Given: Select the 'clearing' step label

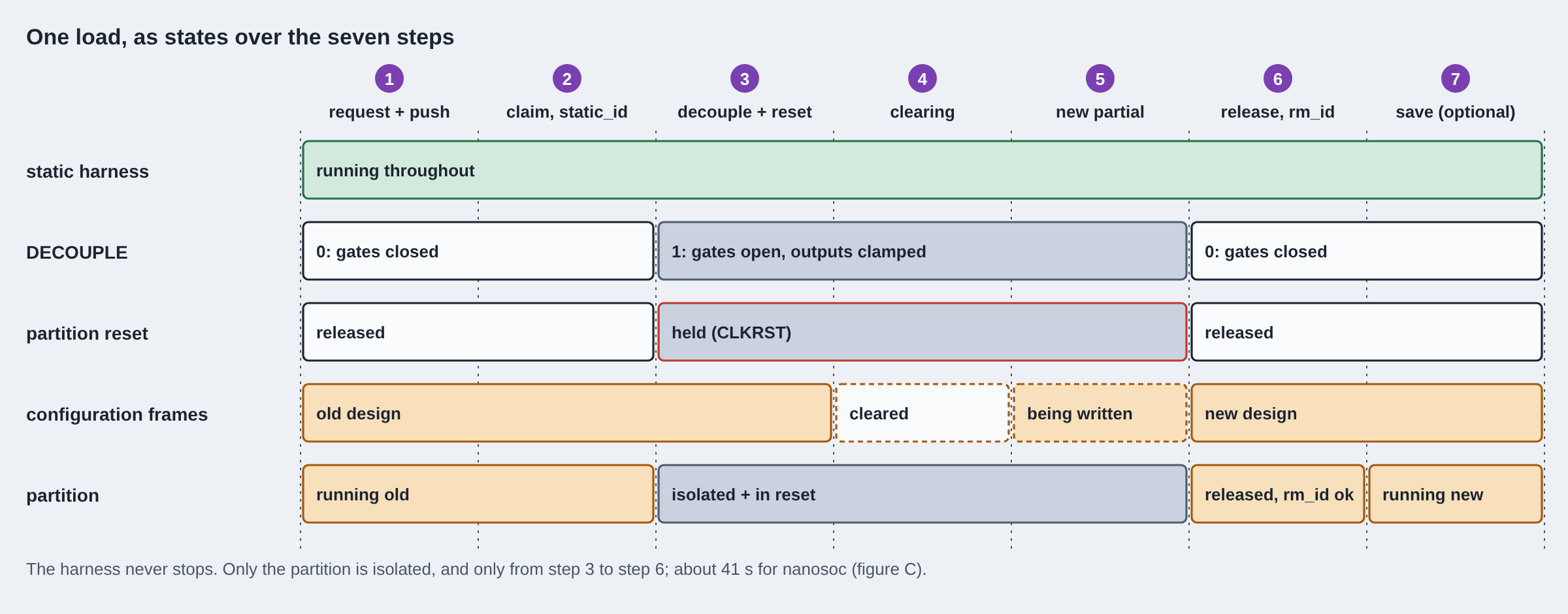Looking at the screenshot, I should pos(923,112).
